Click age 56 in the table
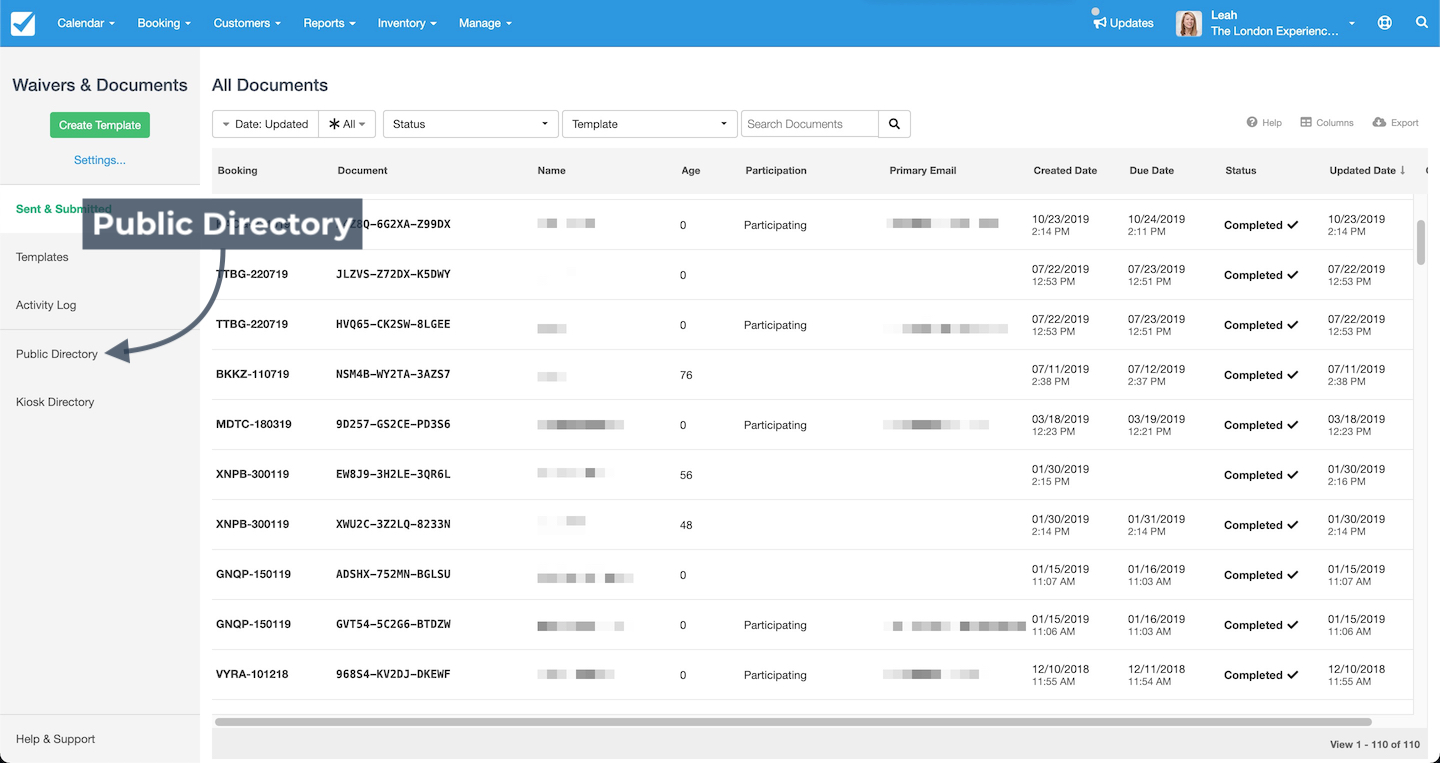Viewport: 1440px width, 763px height. [x=686, y=475]
